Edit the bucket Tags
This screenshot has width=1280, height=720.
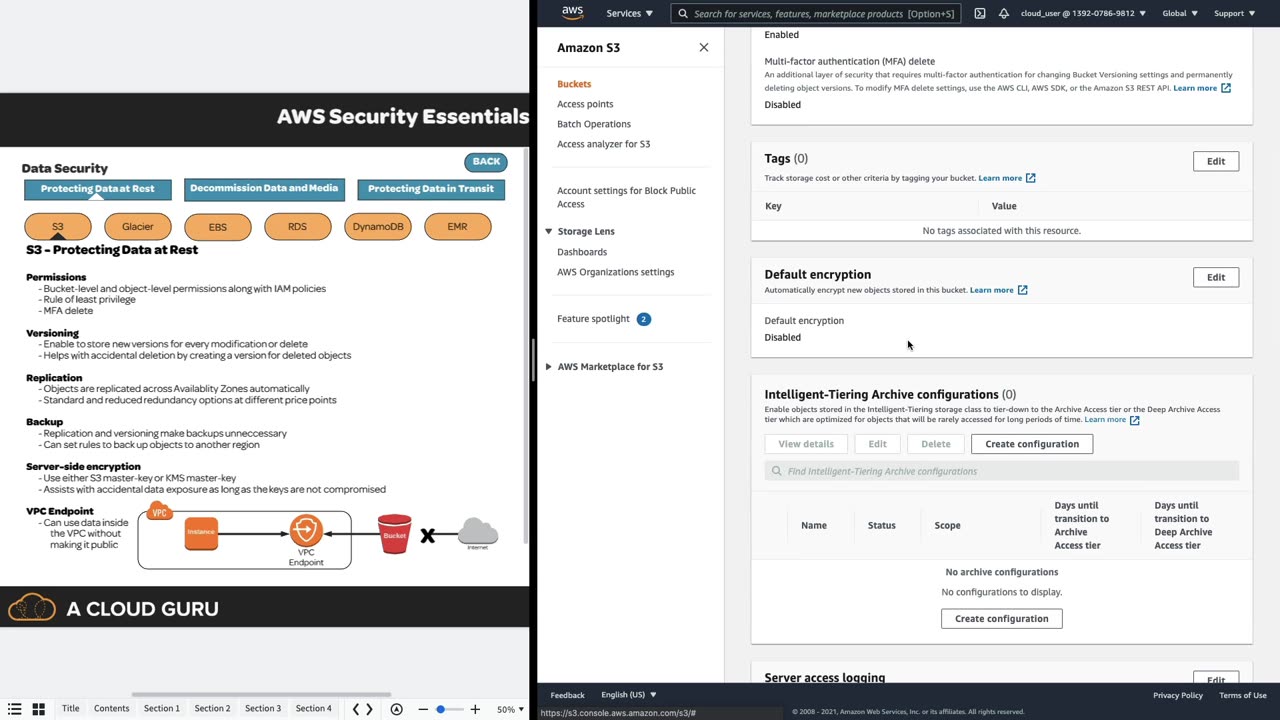coord(1216,161)
